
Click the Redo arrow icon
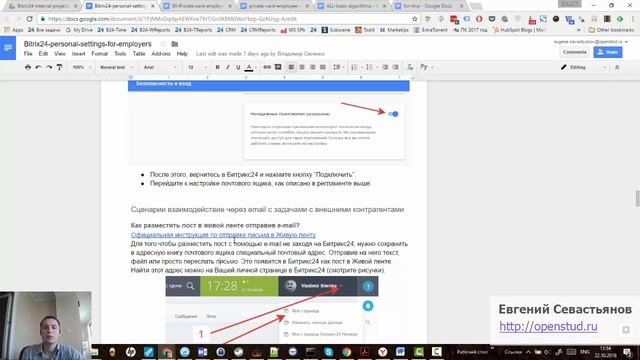pyautogui.click(x=49, y=67)
